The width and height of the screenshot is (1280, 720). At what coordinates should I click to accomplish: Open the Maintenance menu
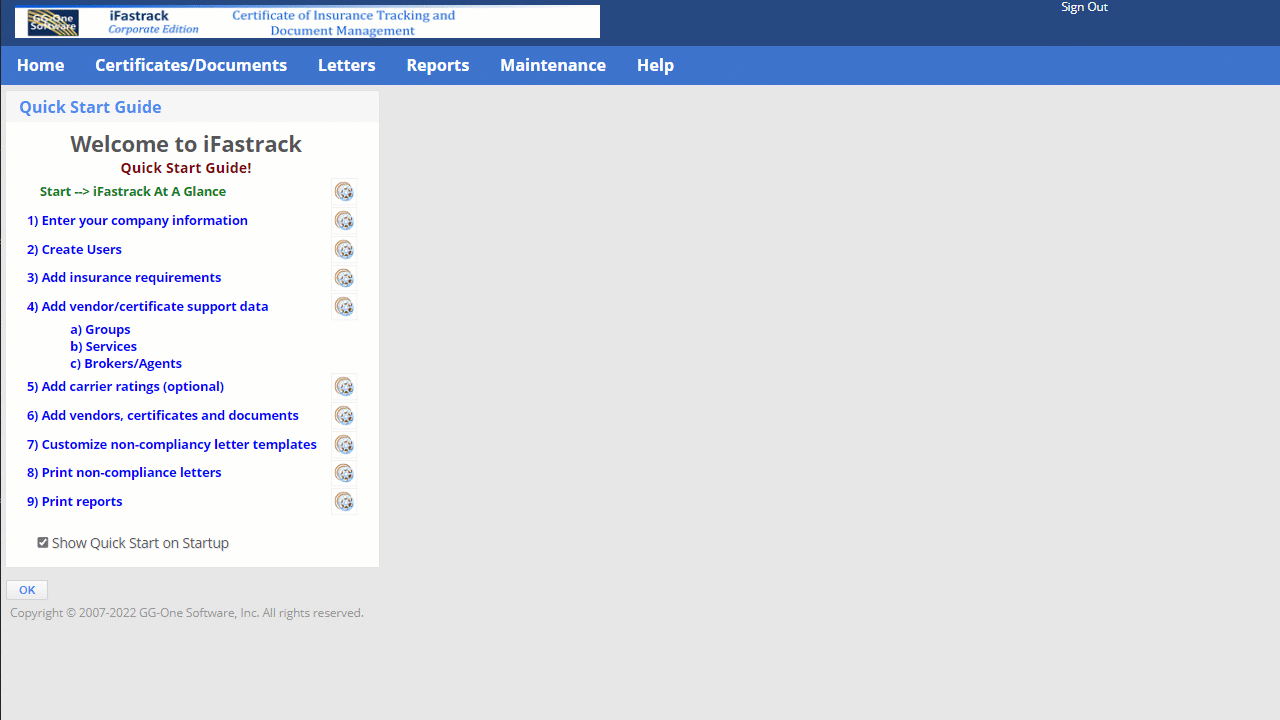pyautogui.click(x=553, y=65)
